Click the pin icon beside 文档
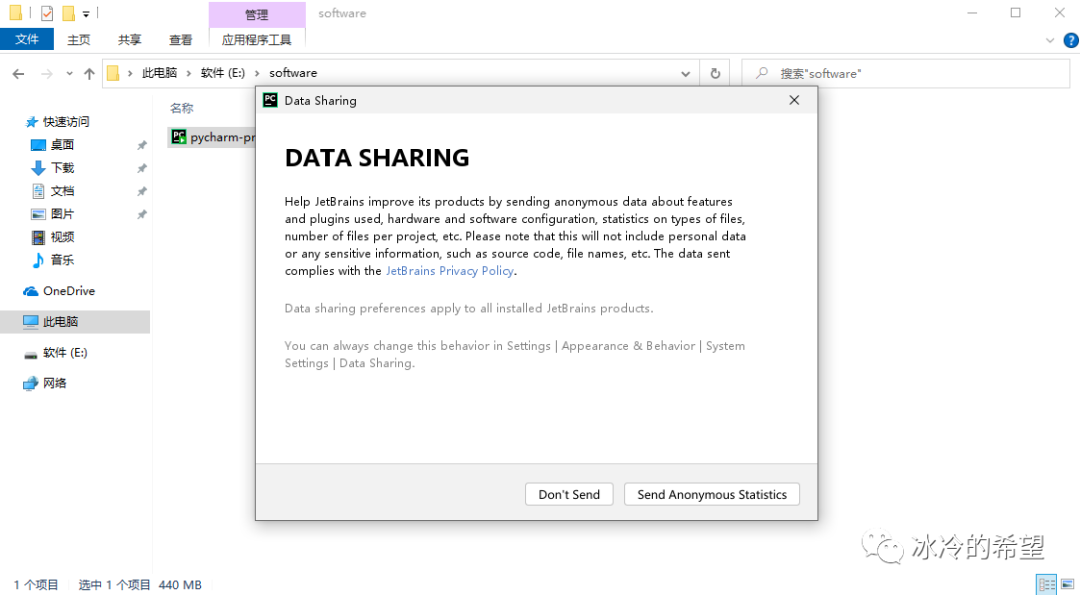 142,191
